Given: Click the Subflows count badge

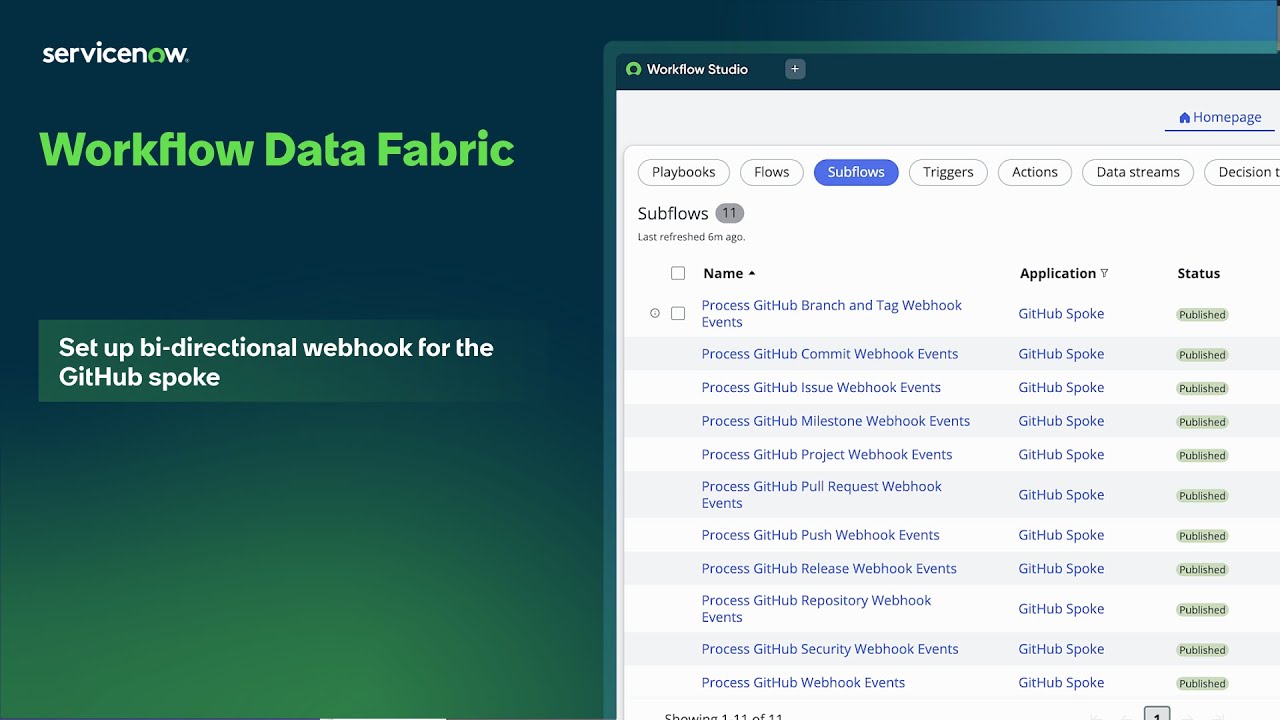Looking at the screenshot, I should 729,212.
